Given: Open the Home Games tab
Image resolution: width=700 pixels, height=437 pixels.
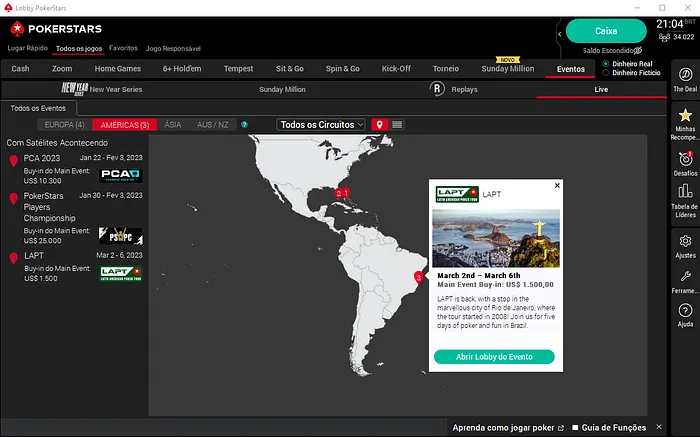Looking at the screenshot, I should [118, 69].
